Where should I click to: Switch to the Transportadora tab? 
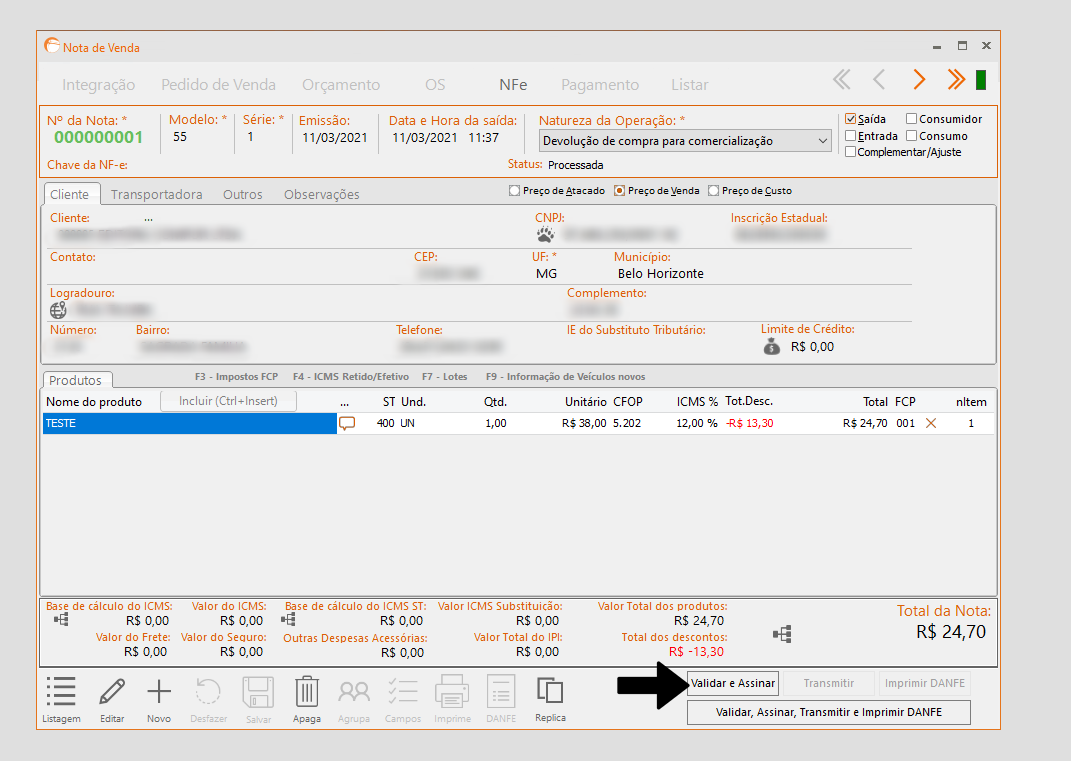pos(156,194)
